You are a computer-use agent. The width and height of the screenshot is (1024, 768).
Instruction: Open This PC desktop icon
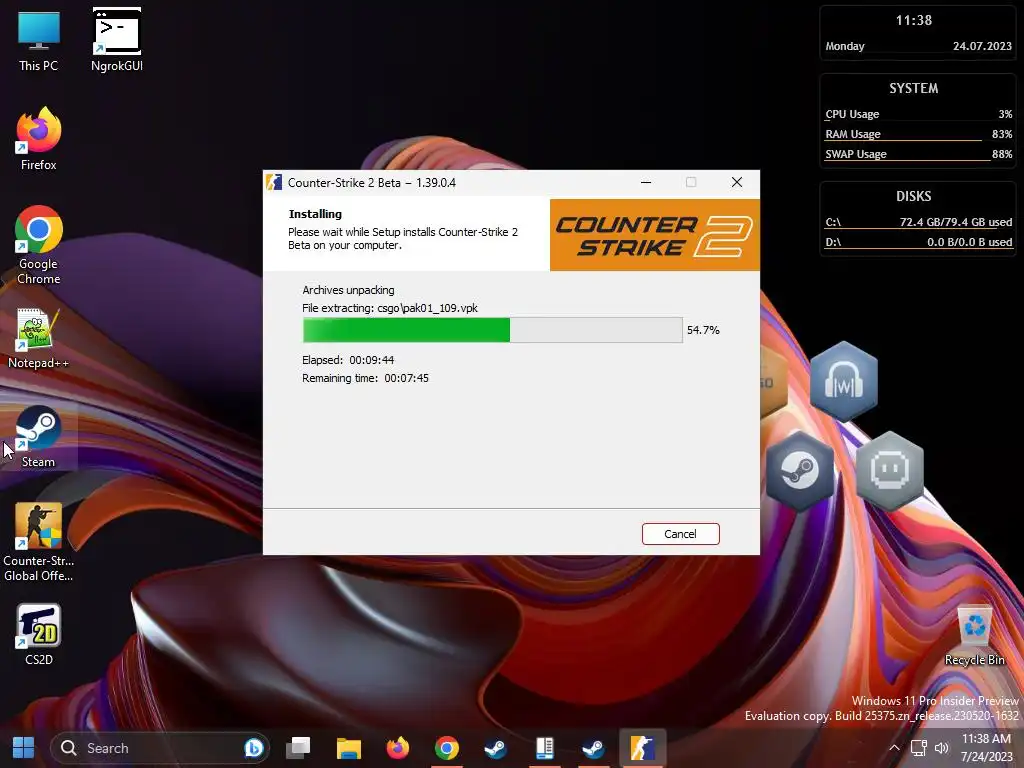[39, 40]
